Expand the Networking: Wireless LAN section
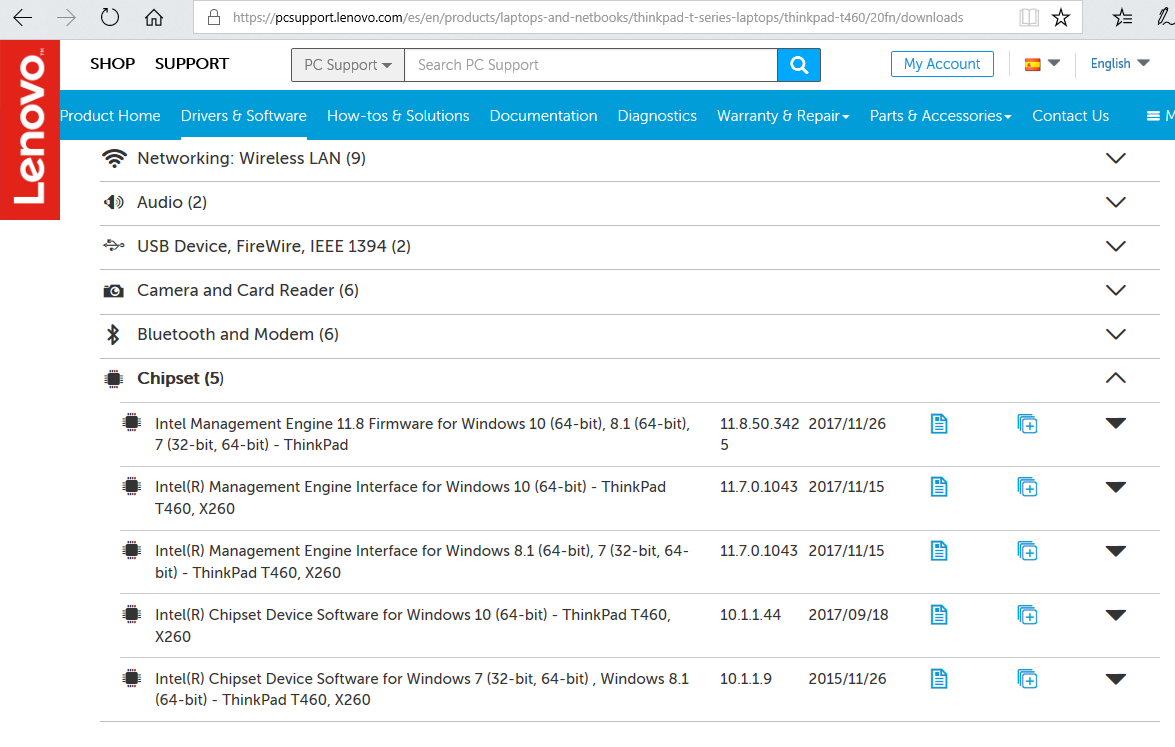Viewport: 1175px width, 747px height. pos(1116,158)
